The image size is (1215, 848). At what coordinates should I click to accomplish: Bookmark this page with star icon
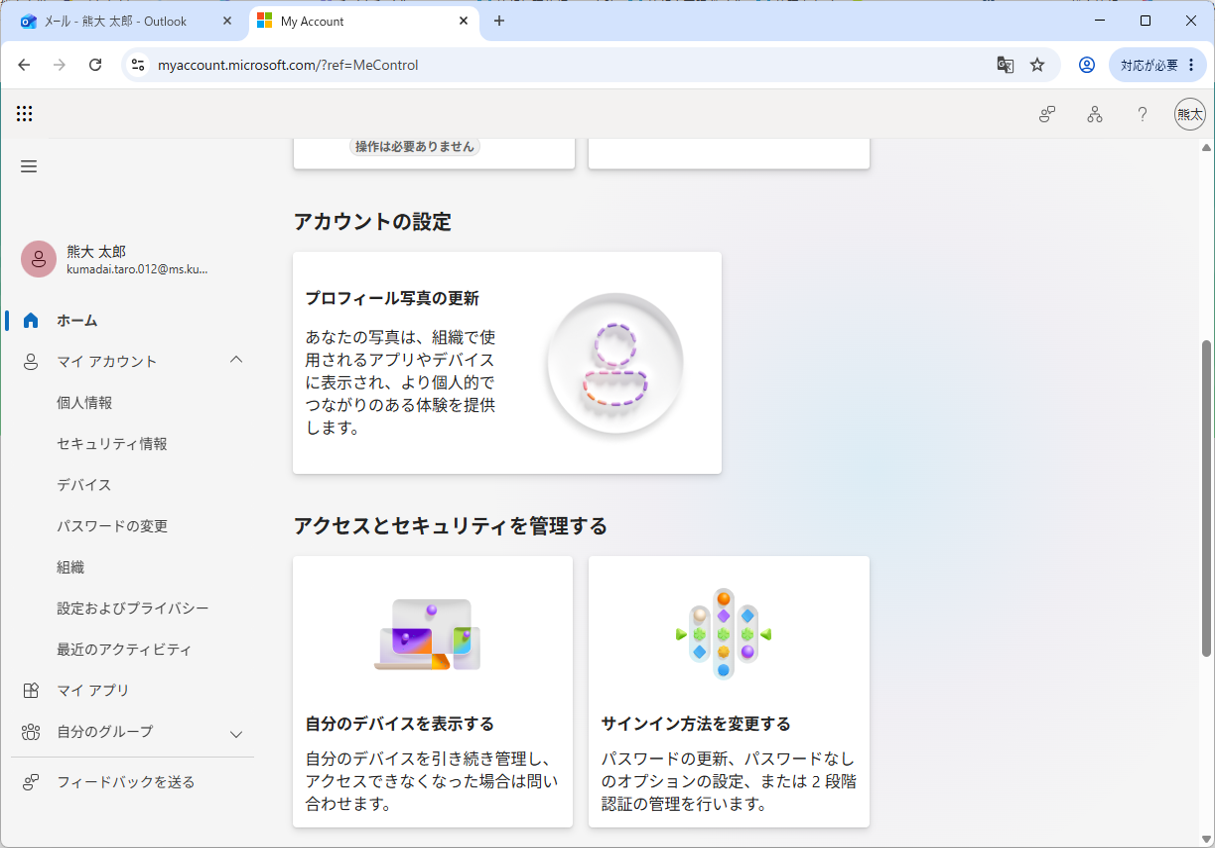(1037, 65)
